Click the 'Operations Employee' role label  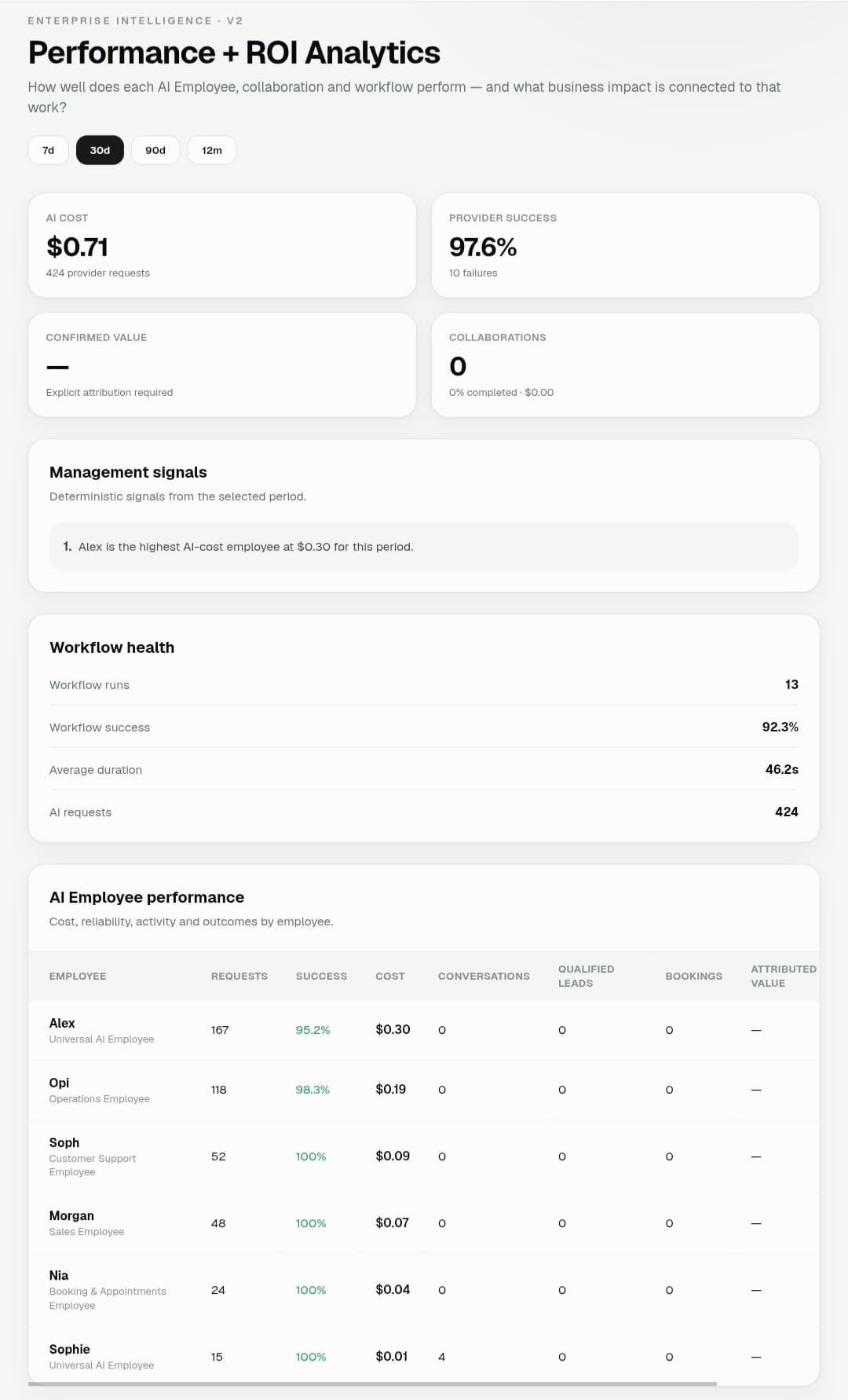100,1098
